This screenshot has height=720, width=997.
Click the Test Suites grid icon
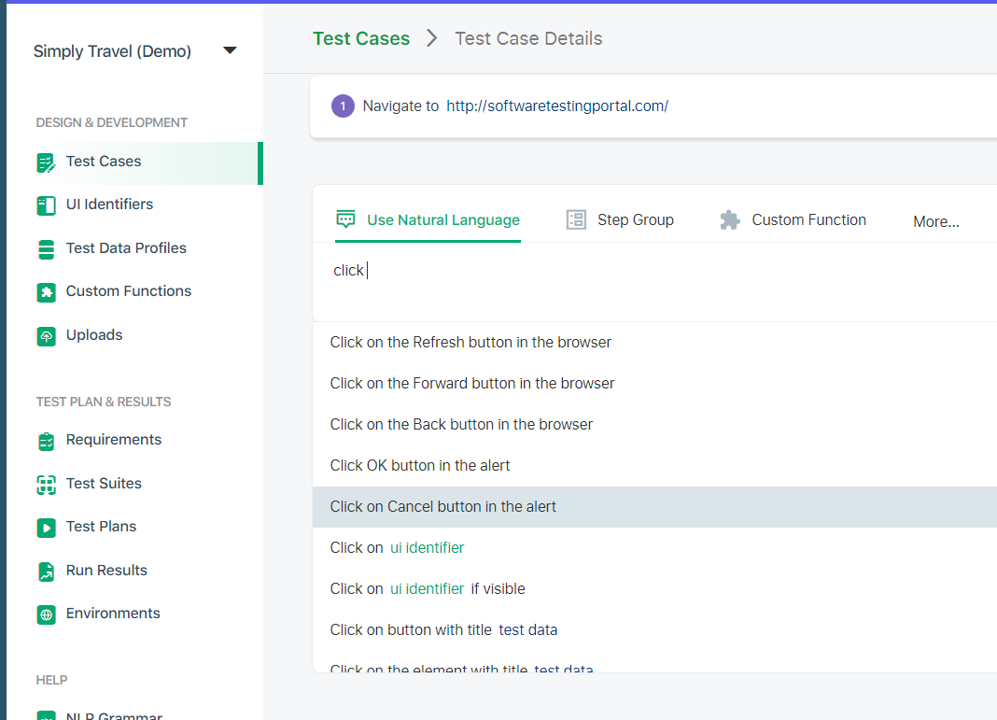click(46, 485)
